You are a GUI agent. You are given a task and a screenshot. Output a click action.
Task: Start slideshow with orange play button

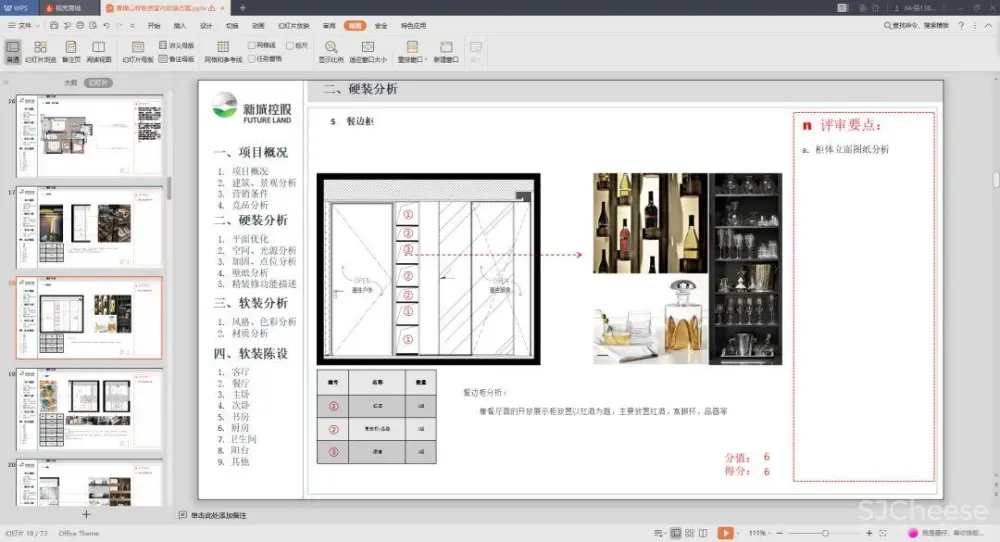point(725,533)
